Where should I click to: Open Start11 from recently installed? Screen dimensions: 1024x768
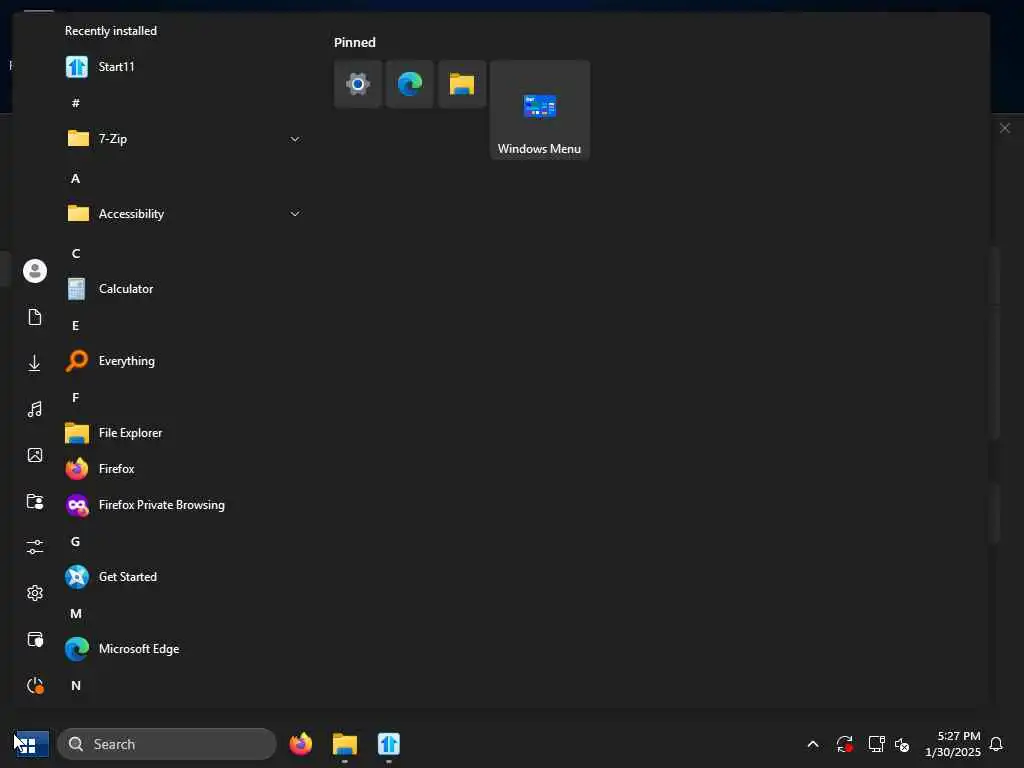pos(183,67)
